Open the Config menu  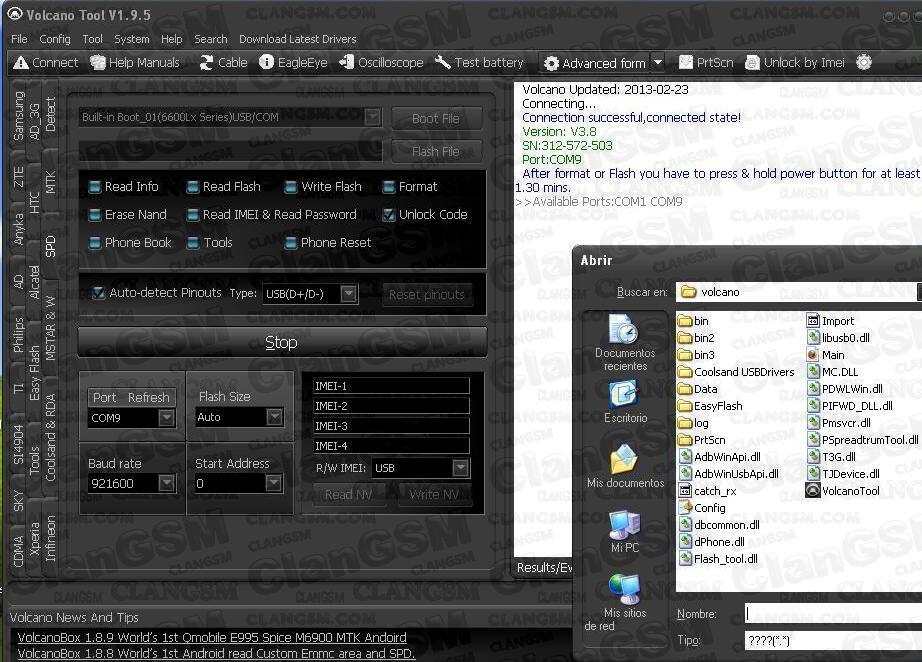click(55, 39)
